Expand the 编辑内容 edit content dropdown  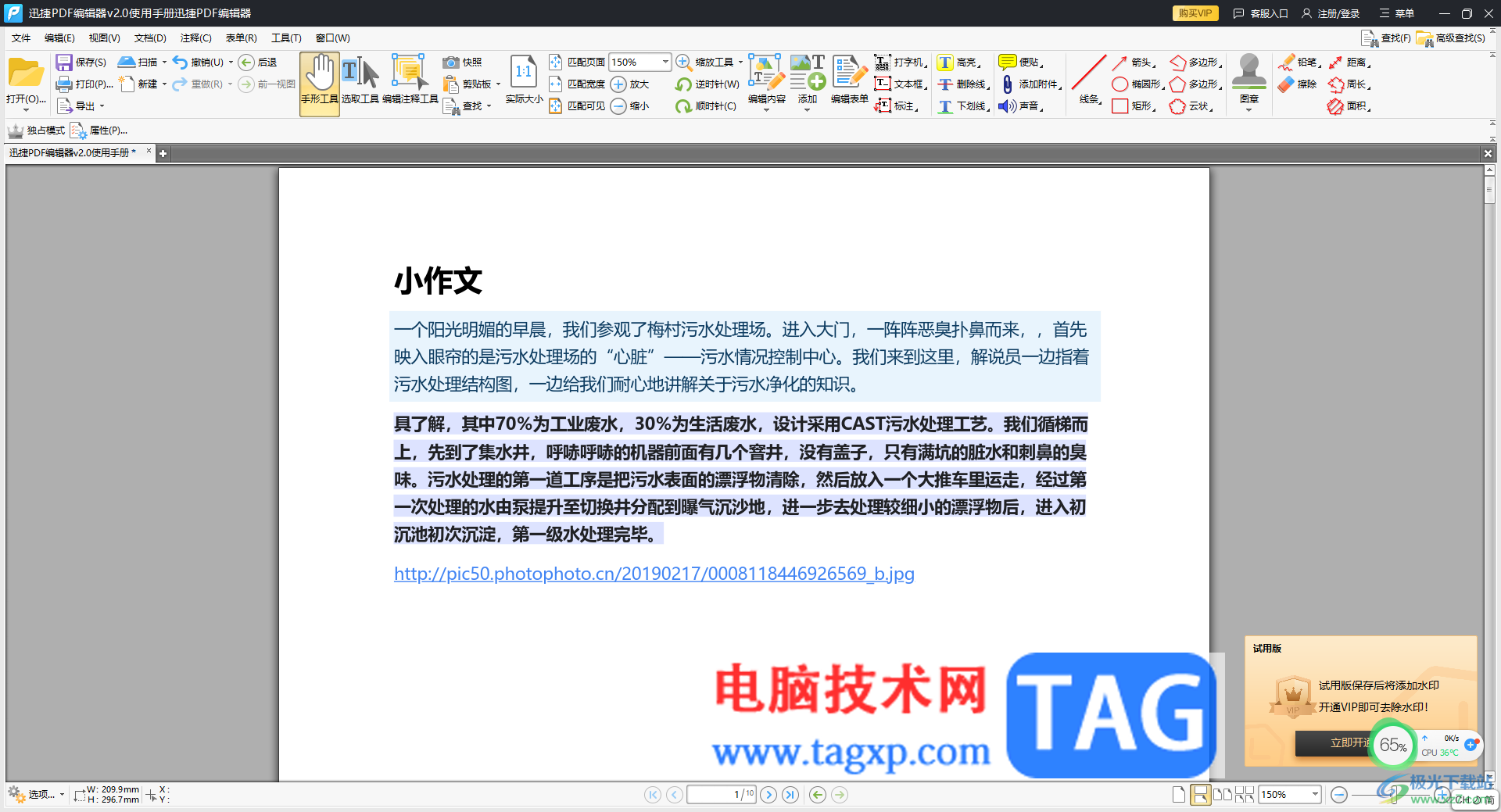tap(766, 110)
